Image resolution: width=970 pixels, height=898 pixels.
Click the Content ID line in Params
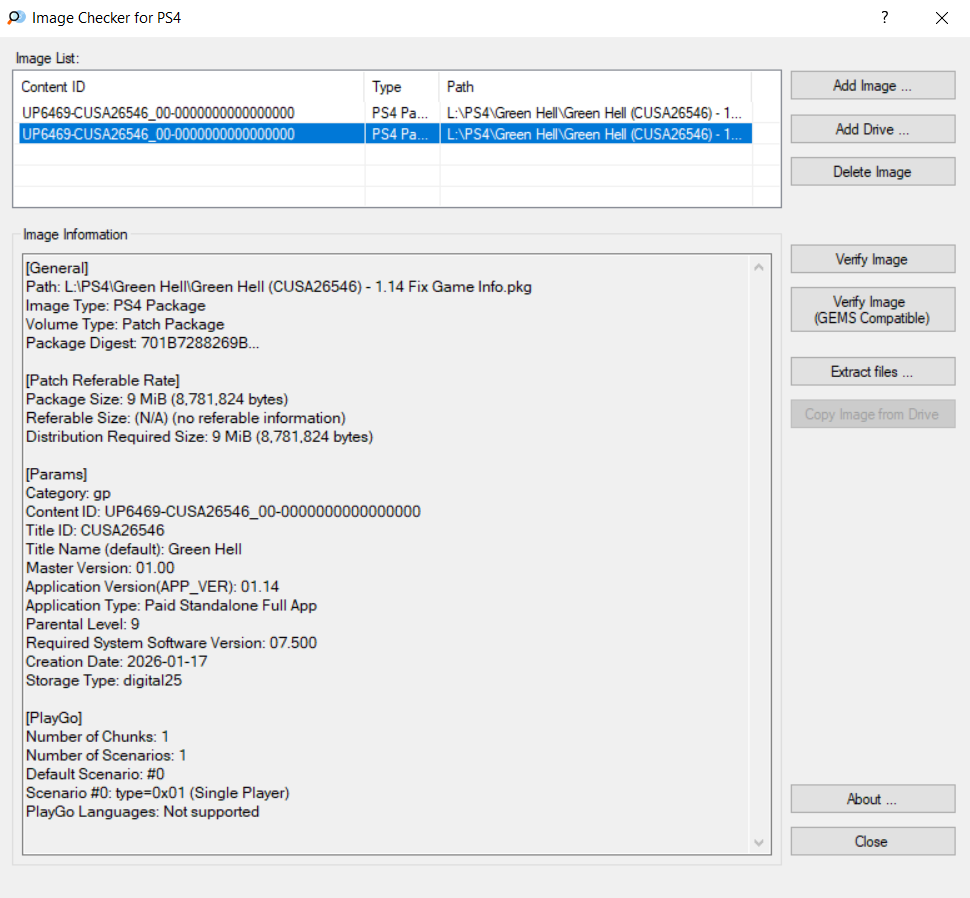pos(223,511)
